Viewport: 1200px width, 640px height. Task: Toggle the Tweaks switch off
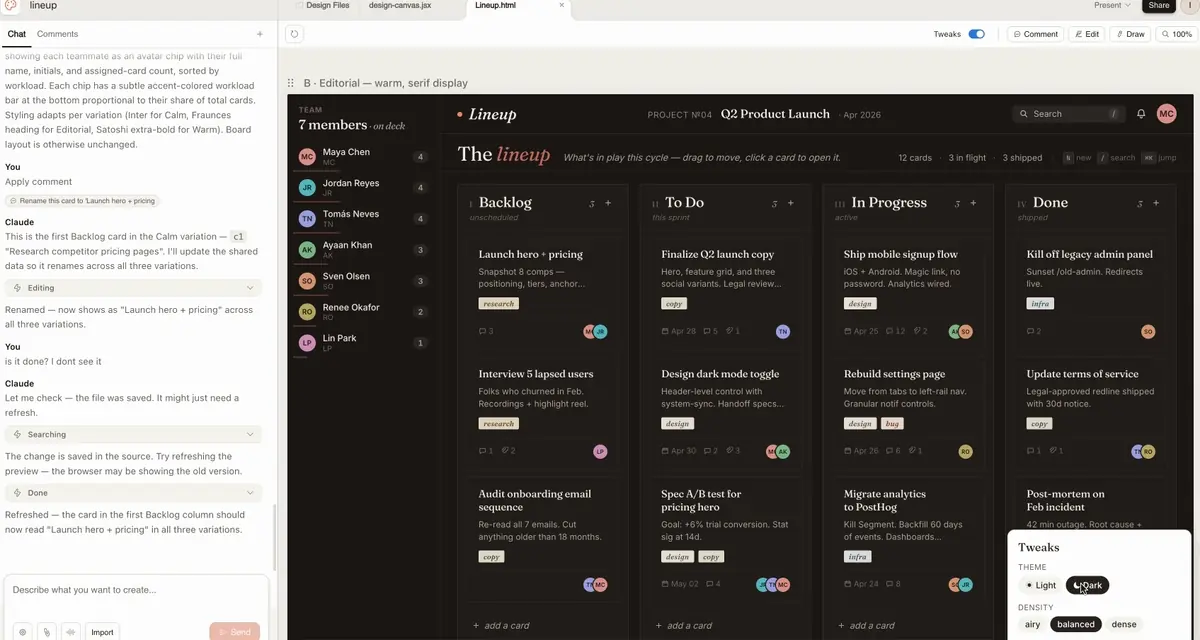pos(976,34)
